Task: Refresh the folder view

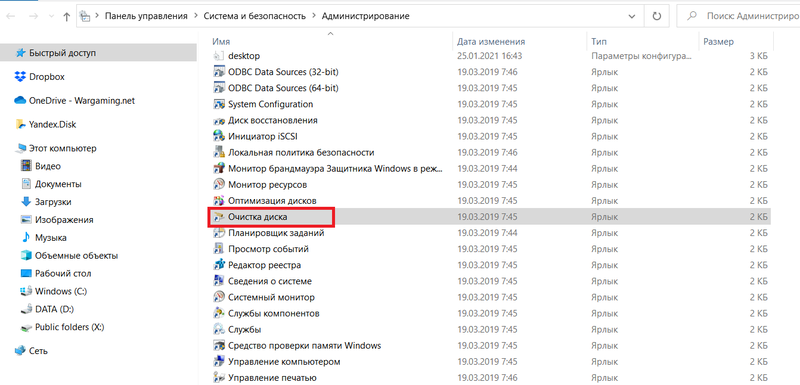Action: pos(657,16)
